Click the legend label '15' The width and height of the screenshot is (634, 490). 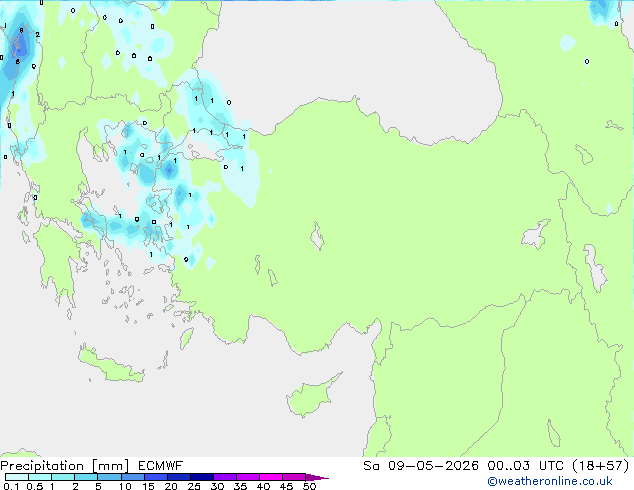point(148,486)
